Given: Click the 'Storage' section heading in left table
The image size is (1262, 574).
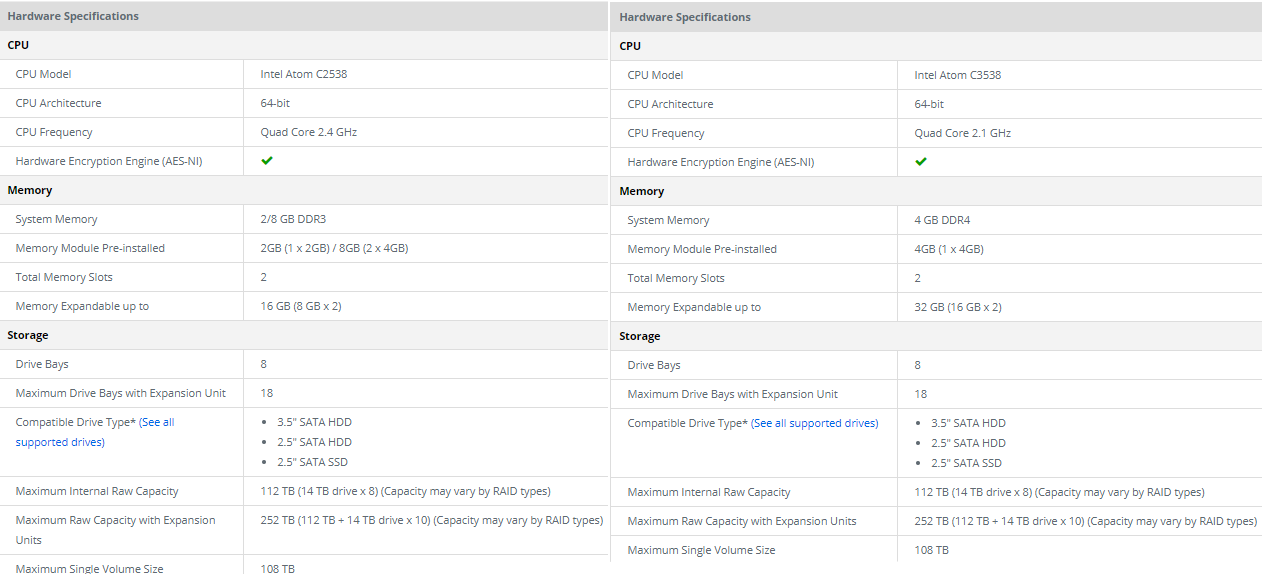Looking at the screenshot, I should [x=28, y=335].
